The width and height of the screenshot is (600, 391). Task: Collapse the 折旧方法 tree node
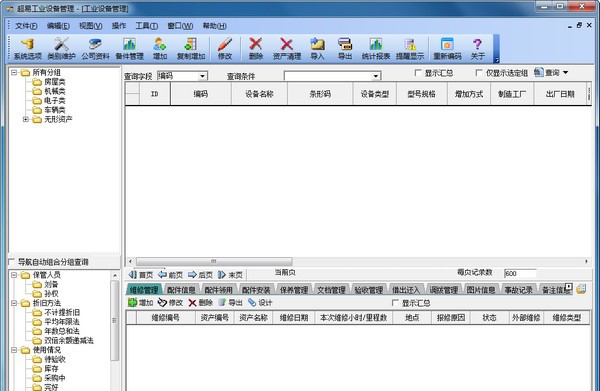point(14,303)
